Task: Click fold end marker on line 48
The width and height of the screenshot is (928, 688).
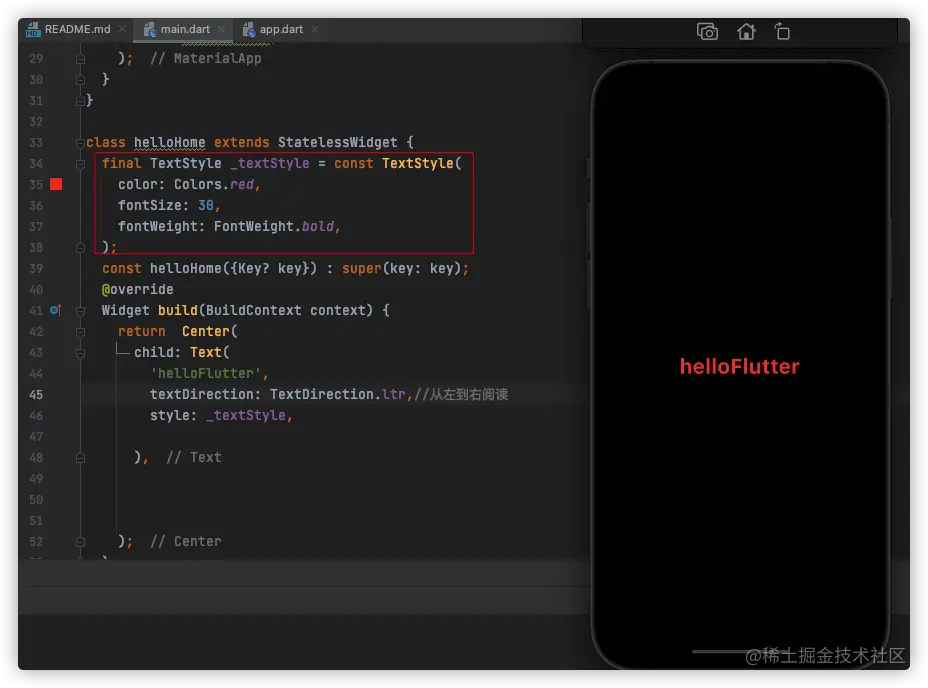Action: click(80, 458)
